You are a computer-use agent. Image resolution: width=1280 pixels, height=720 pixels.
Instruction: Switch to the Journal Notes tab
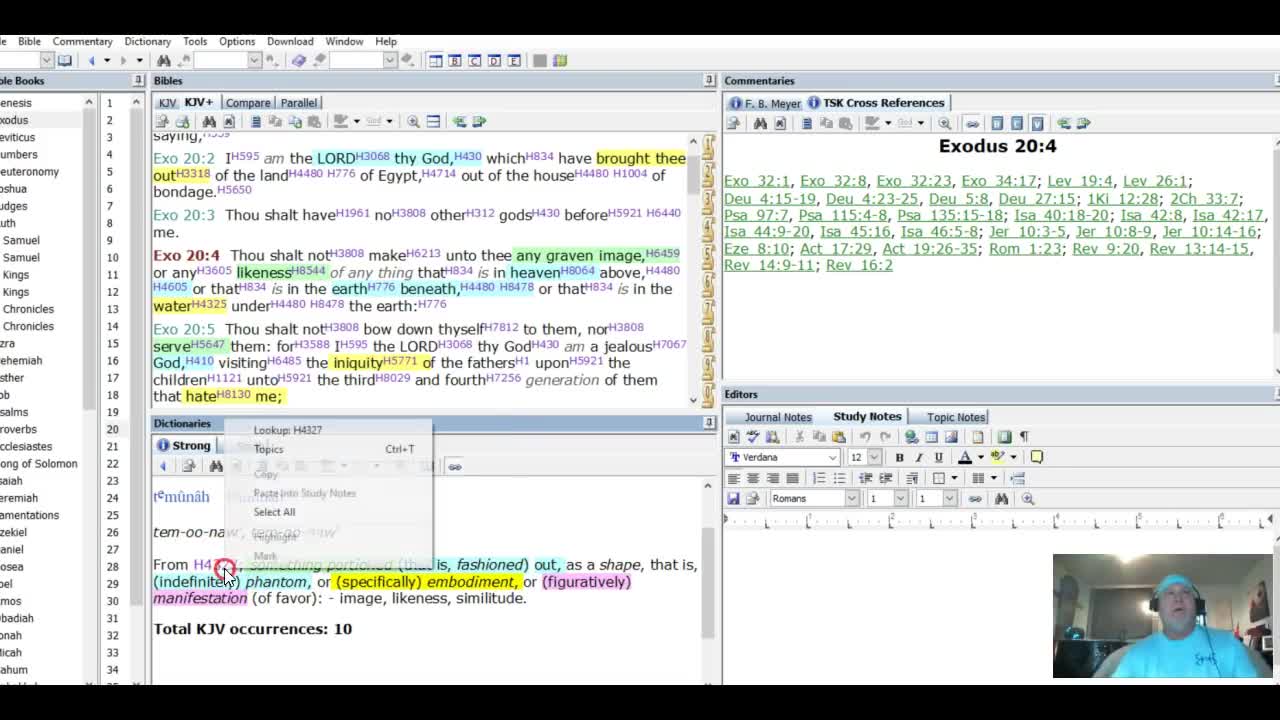[777, 417]
